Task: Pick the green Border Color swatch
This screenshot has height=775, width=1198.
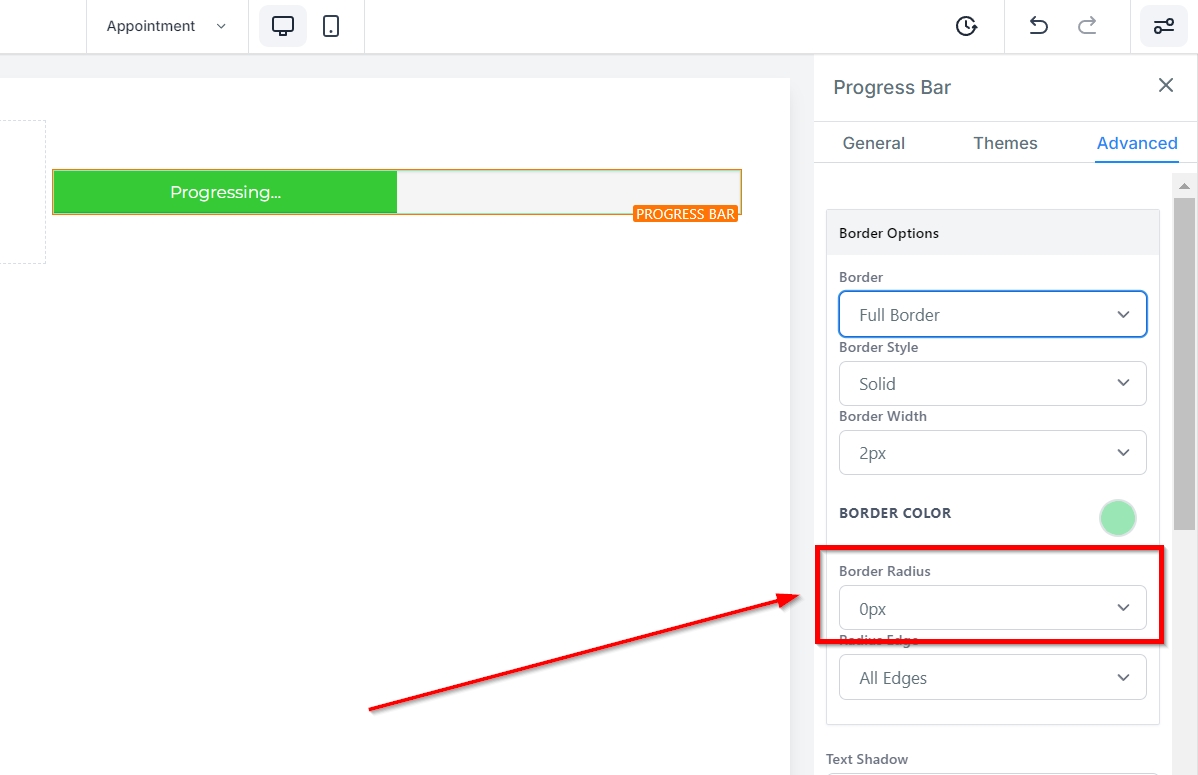Action: (1117, 518)
